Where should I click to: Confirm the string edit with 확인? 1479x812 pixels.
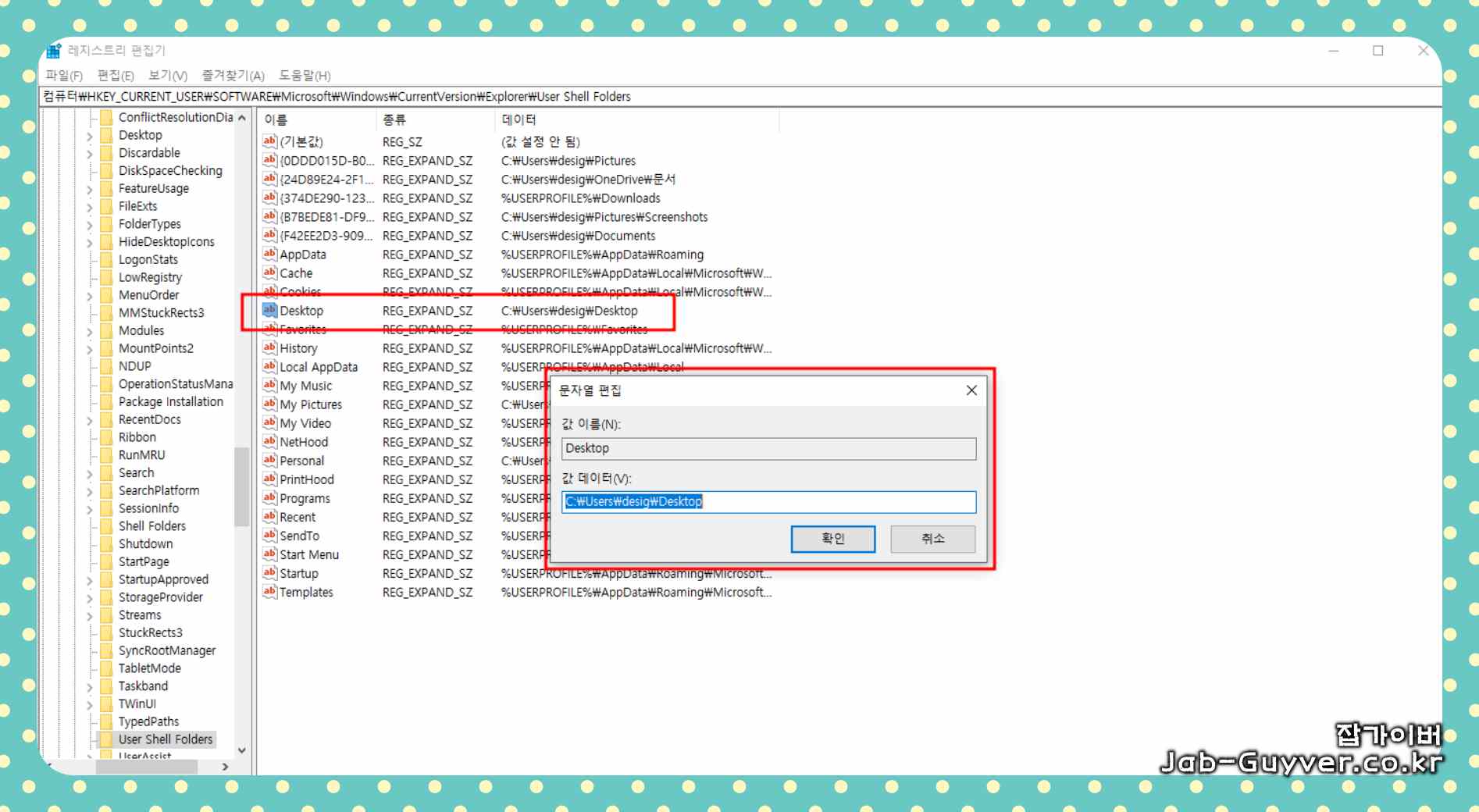pos(833,539)
